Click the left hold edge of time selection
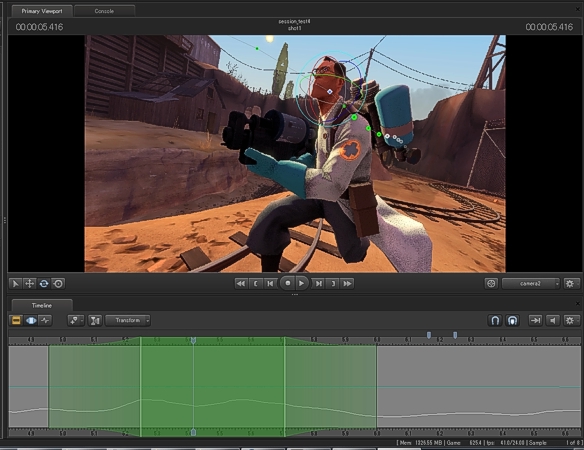Image resolution: width=584 pixels, height=450 pixels. pyautogui.click(x=140, y=387)
